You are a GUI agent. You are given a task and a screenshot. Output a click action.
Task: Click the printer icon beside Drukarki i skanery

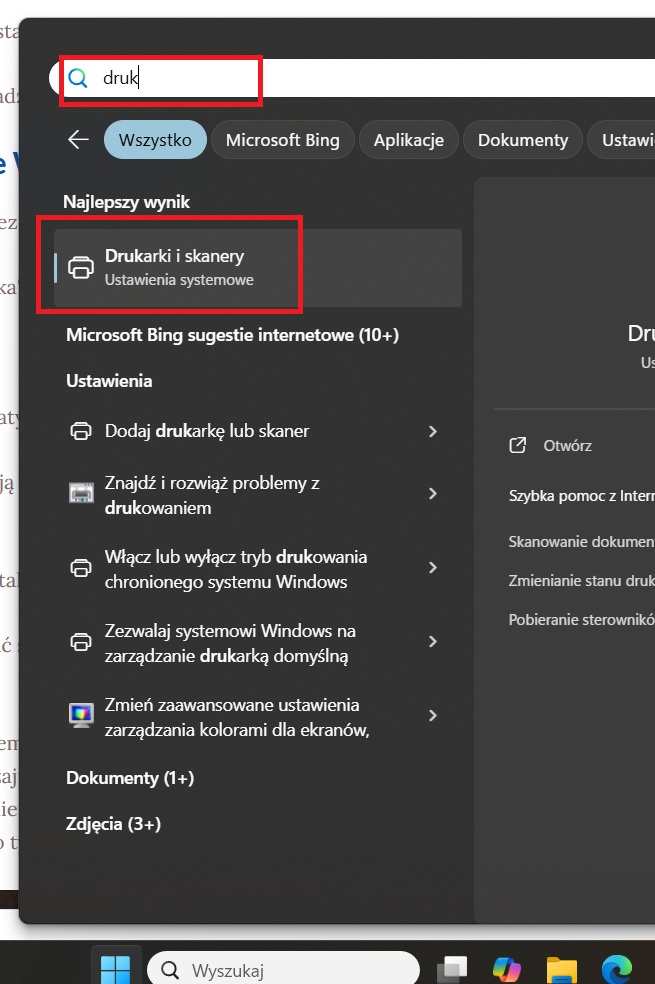tap(81, 267)
